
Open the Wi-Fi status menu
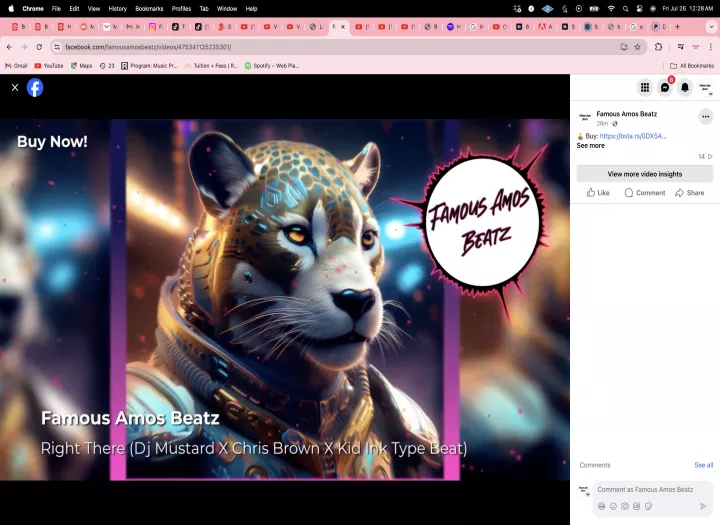[611, 9]
